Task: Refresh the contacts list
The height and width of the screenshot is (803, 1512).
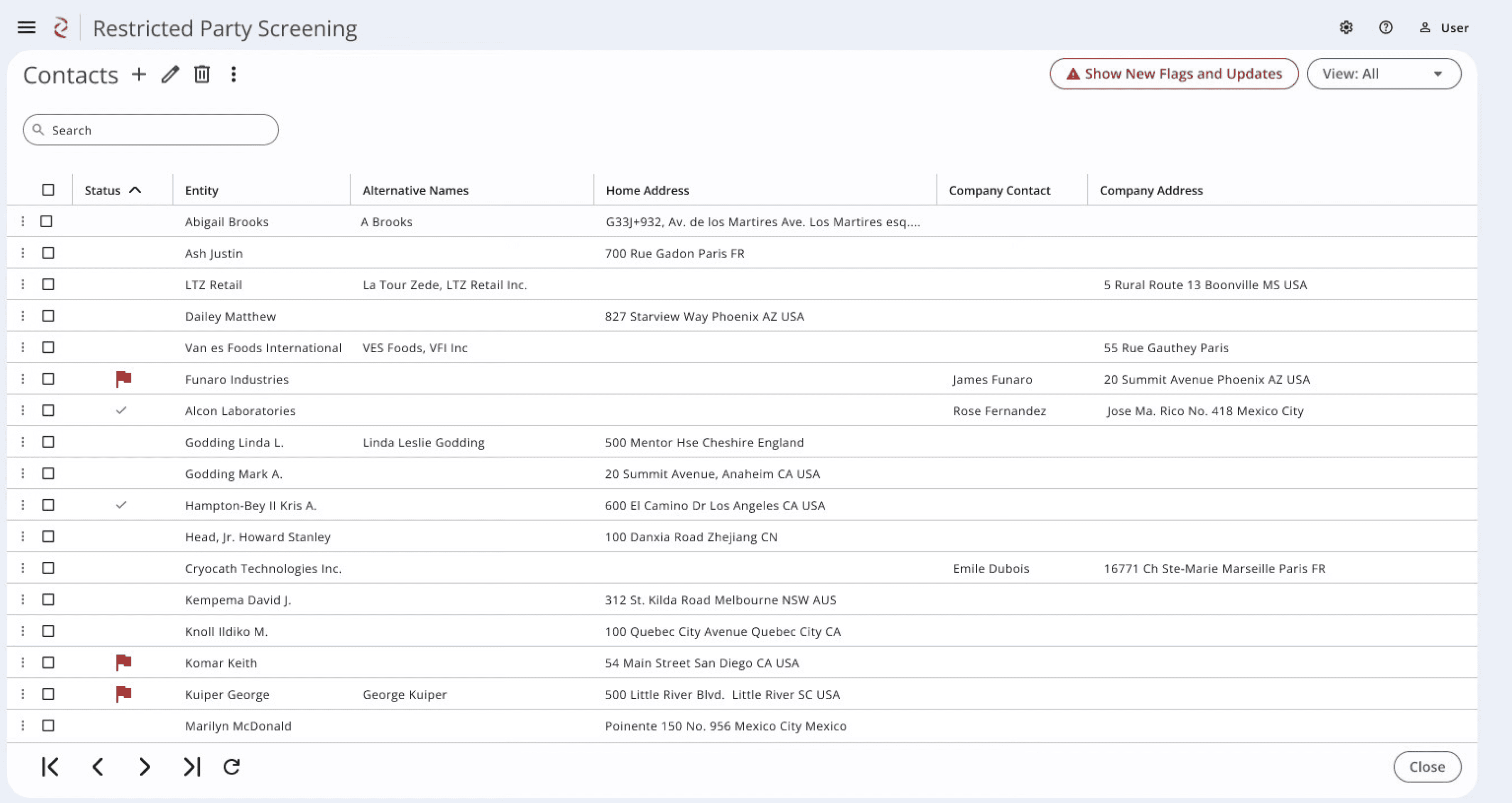Action: (232, 767)
